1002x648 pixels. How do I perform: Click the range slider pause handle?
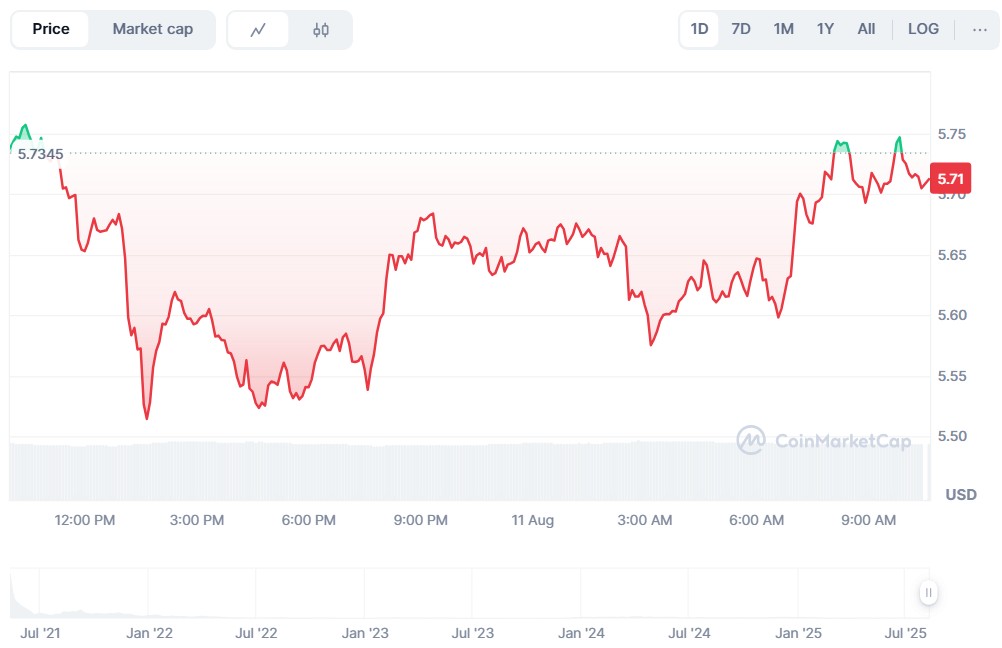click(929, 593)
